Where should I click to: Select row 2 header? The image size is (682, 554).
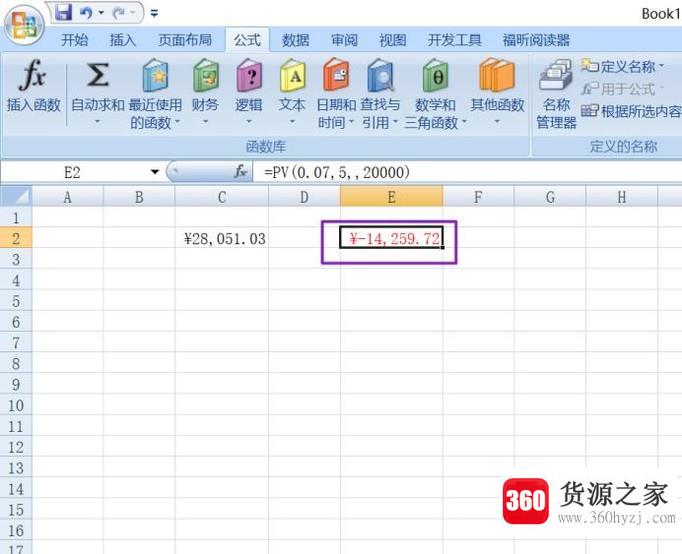[x=16, y=238]
